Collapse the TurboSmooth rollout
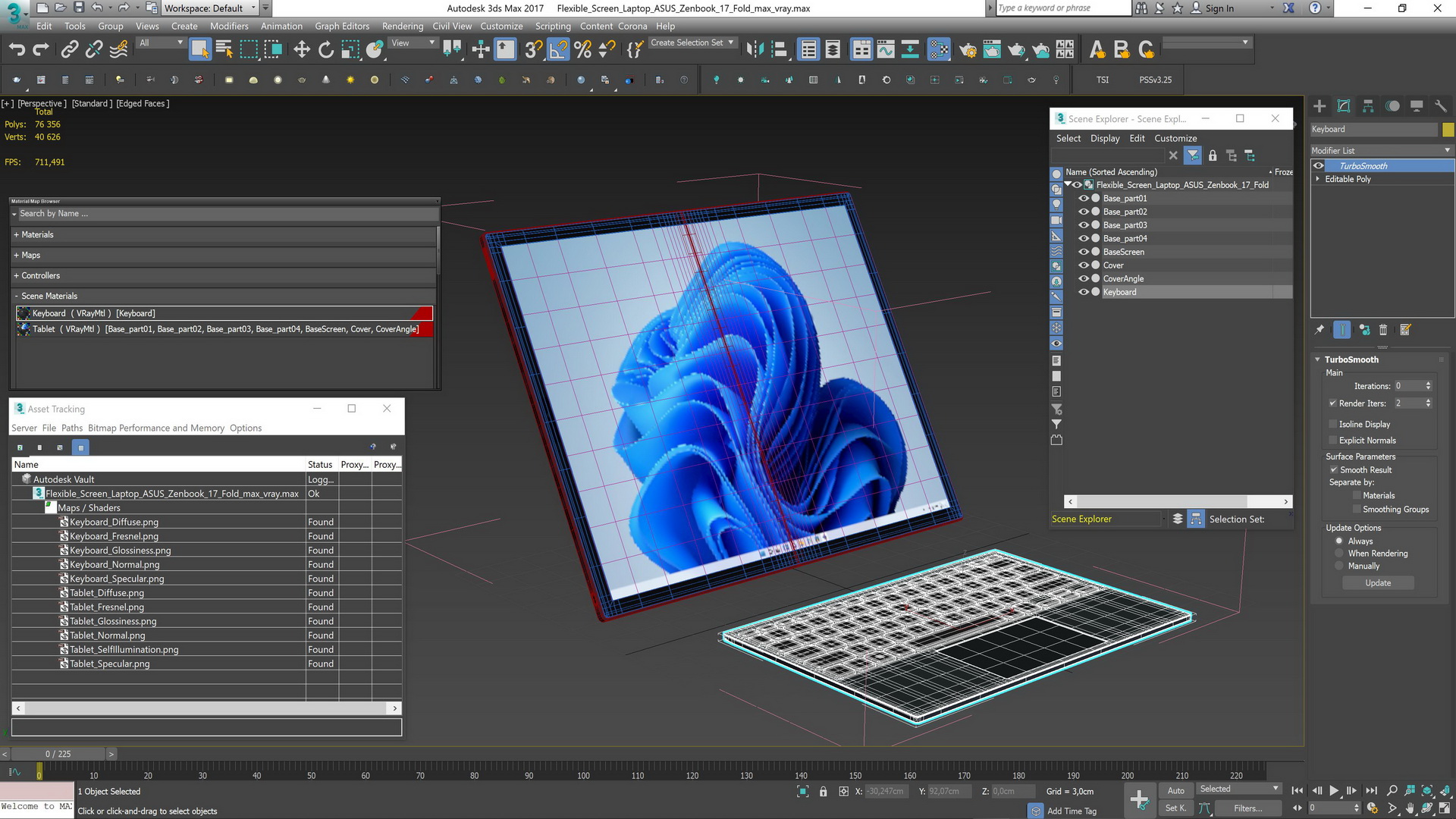Viewport: 1456px width, 819px height. click(x=1318, y=360)
